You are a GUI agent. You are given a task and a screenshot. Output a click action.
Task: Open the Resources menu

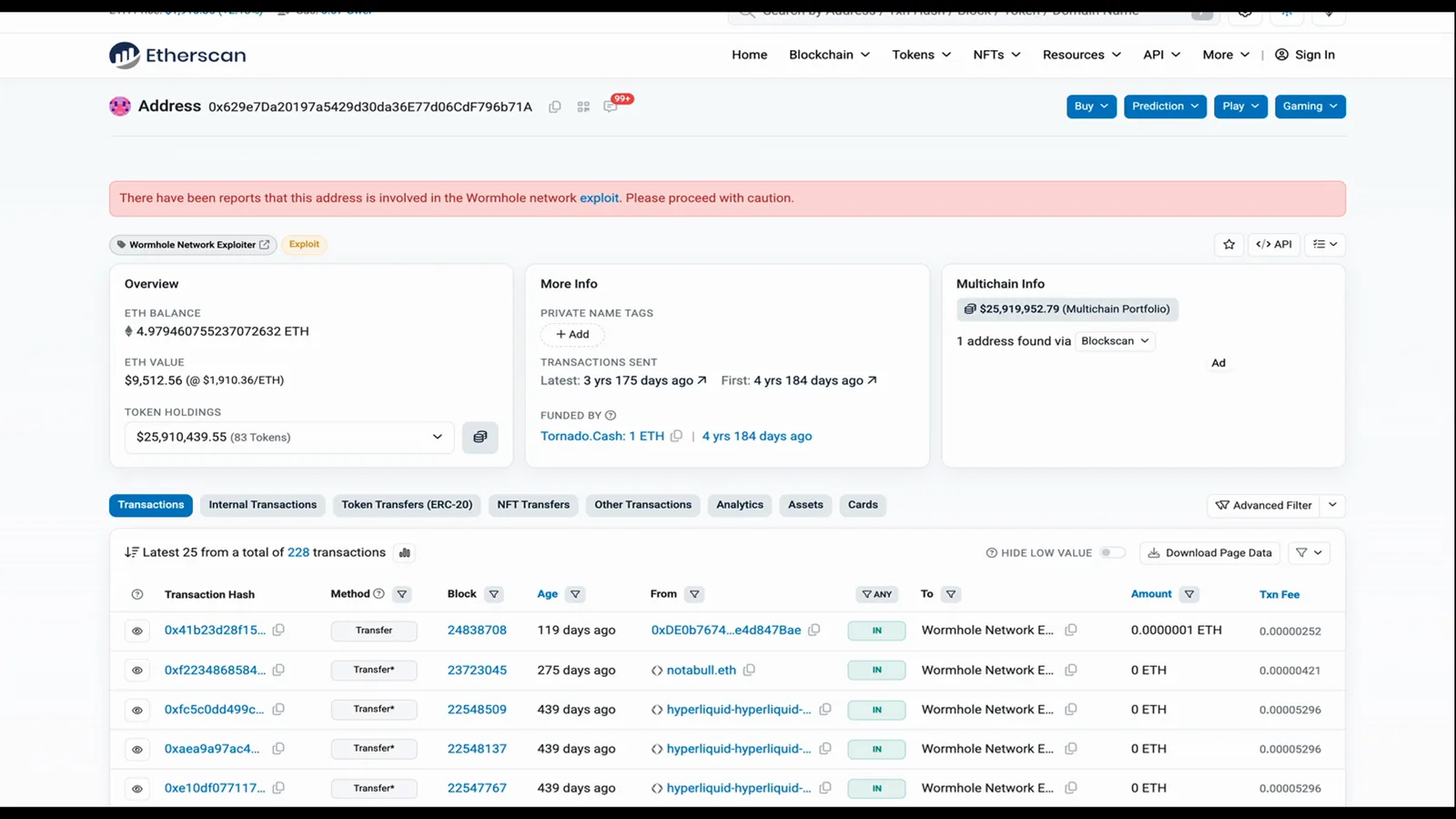tap(1082, 55)
